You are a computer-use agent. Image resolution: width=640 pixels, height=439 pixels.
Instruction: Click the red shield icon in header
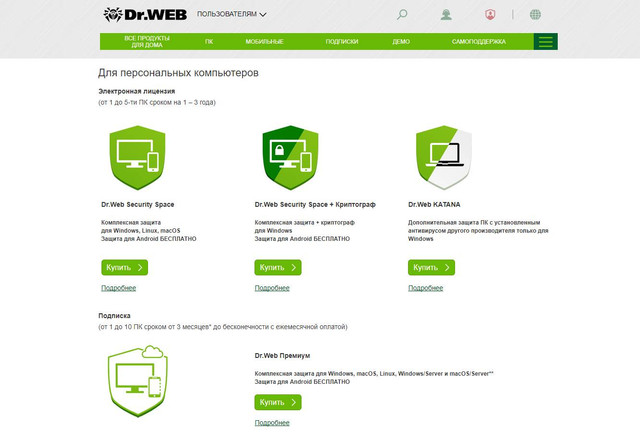pos(490,15)
